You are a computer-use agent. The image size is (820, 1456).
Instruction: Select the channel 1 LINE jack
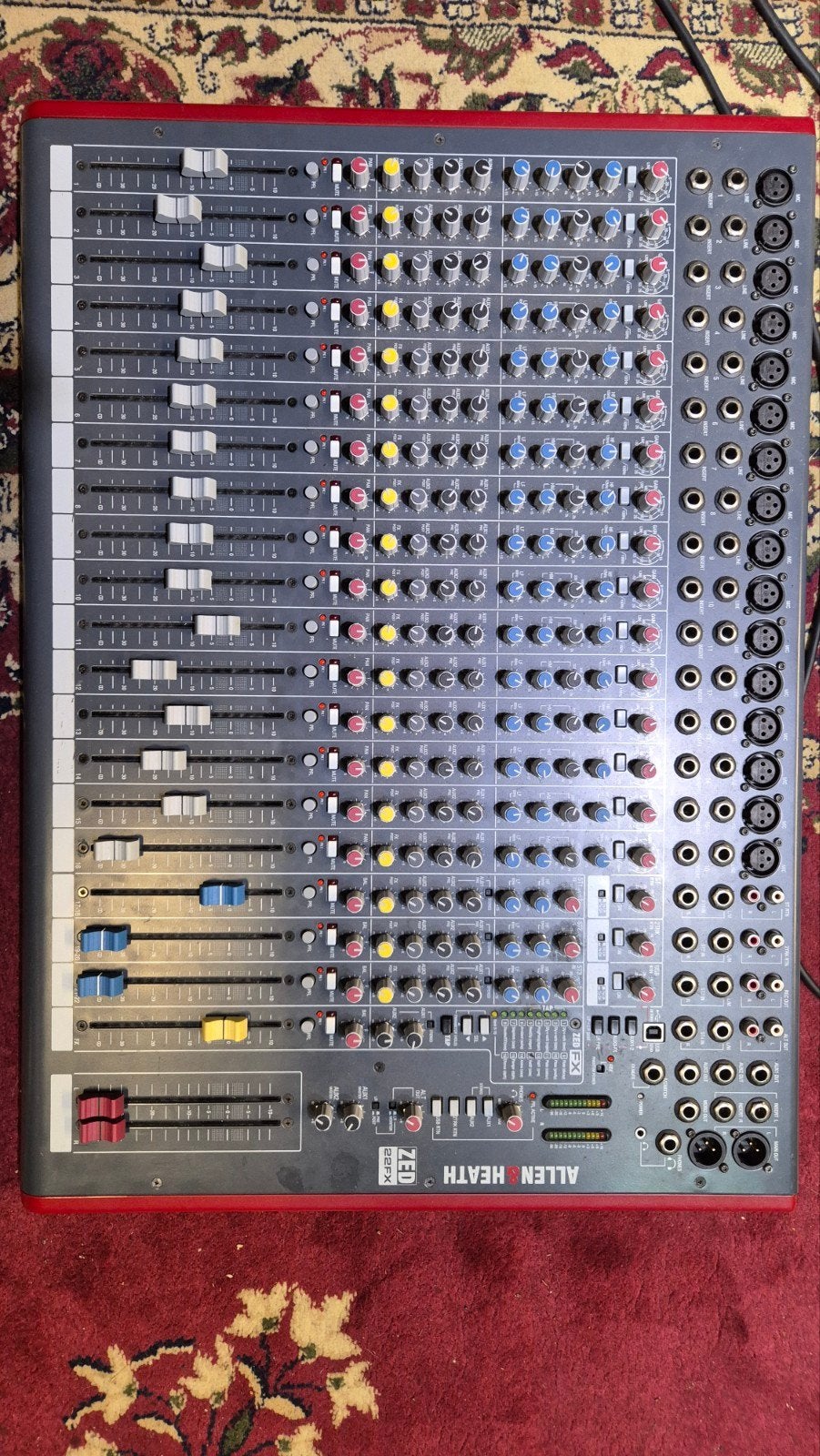[x=735, y=182]
